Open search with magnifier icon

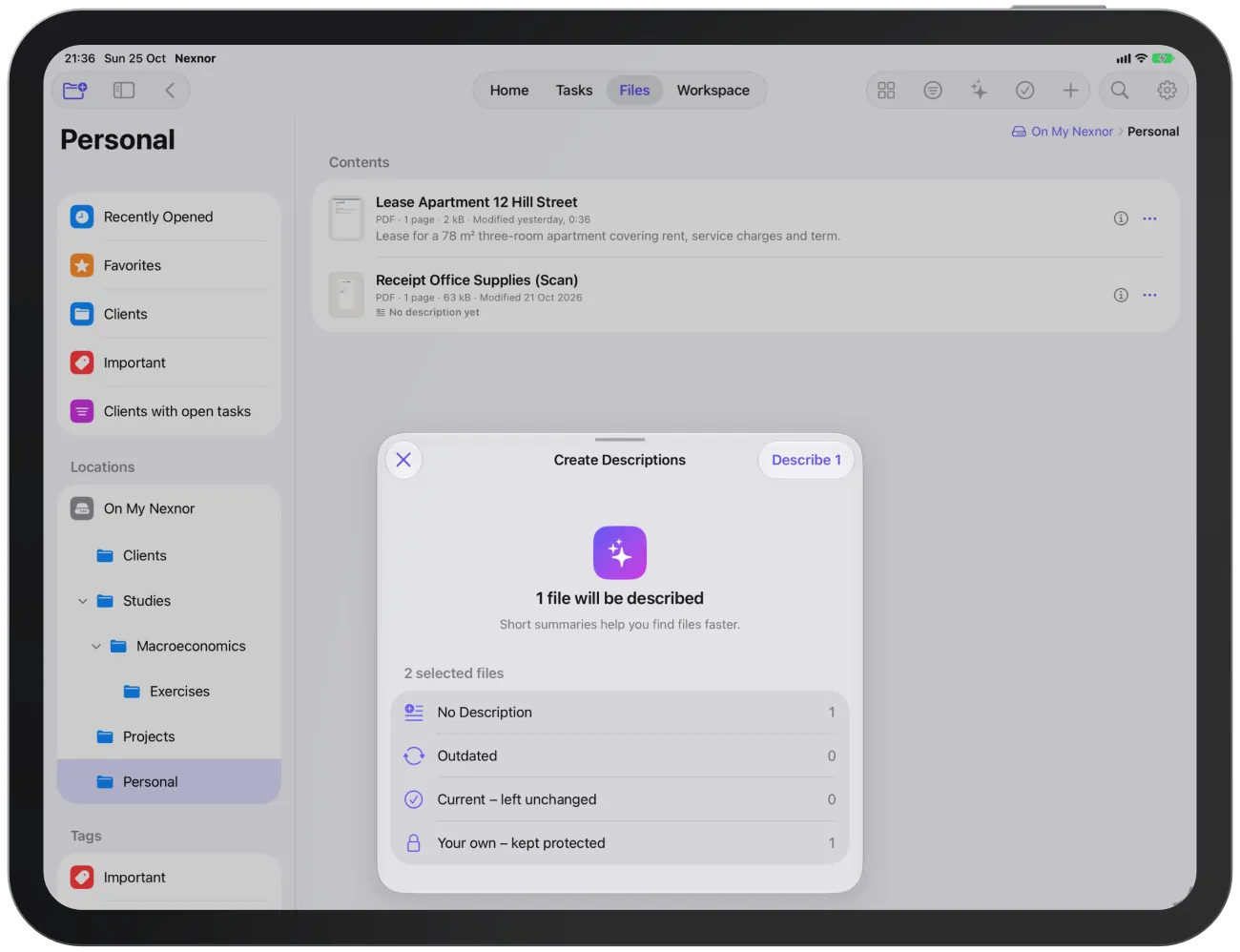tap(1120, 91)
